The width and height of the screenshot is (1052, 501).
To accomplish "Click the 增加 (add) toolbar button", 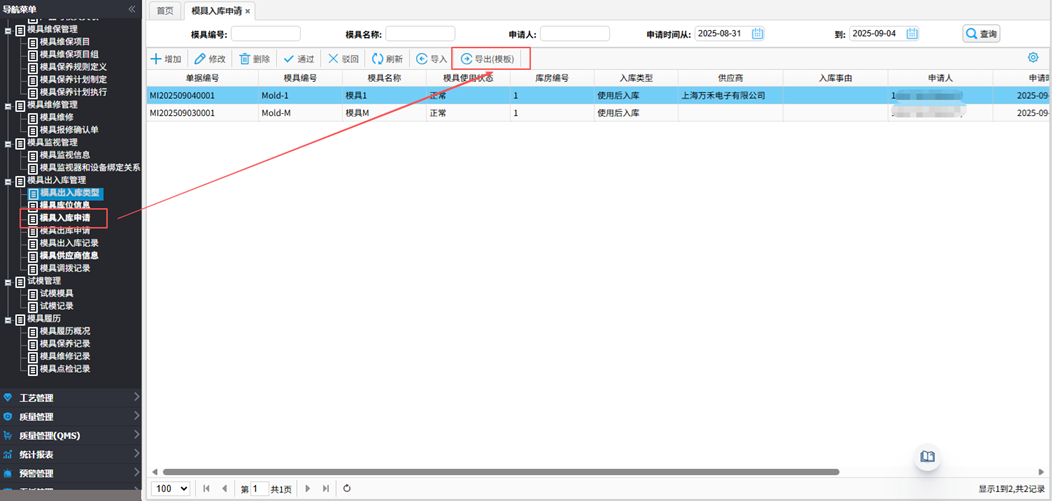I will pyautogui.click(x=166, y=59).
